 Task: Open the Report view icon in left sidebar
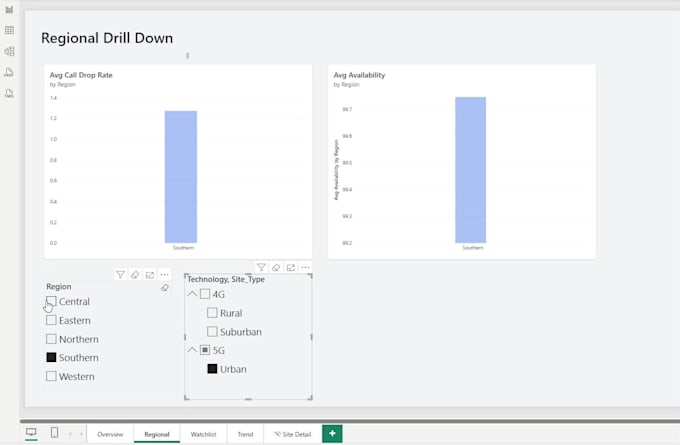(x=9, y=9)
